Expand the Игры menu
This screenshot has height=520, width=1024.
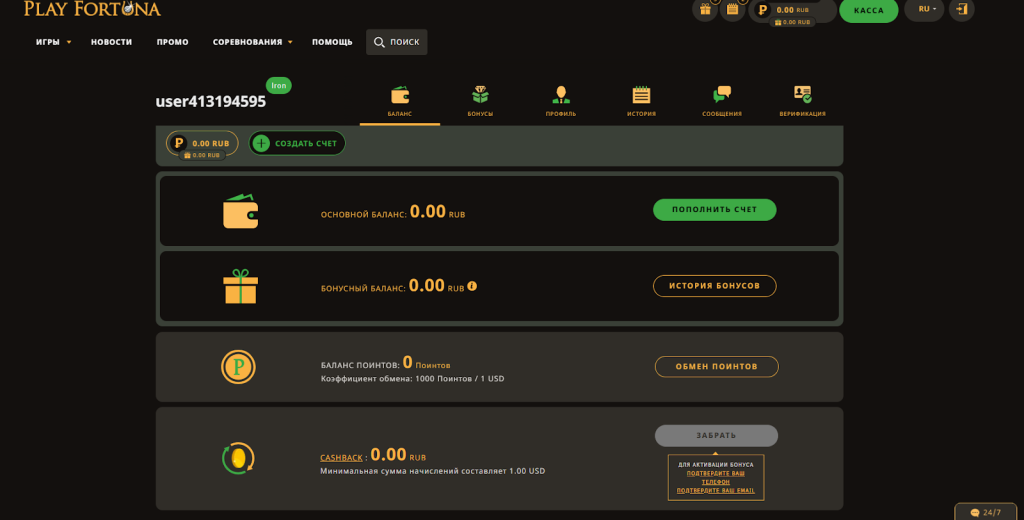(x=54, y=42)
